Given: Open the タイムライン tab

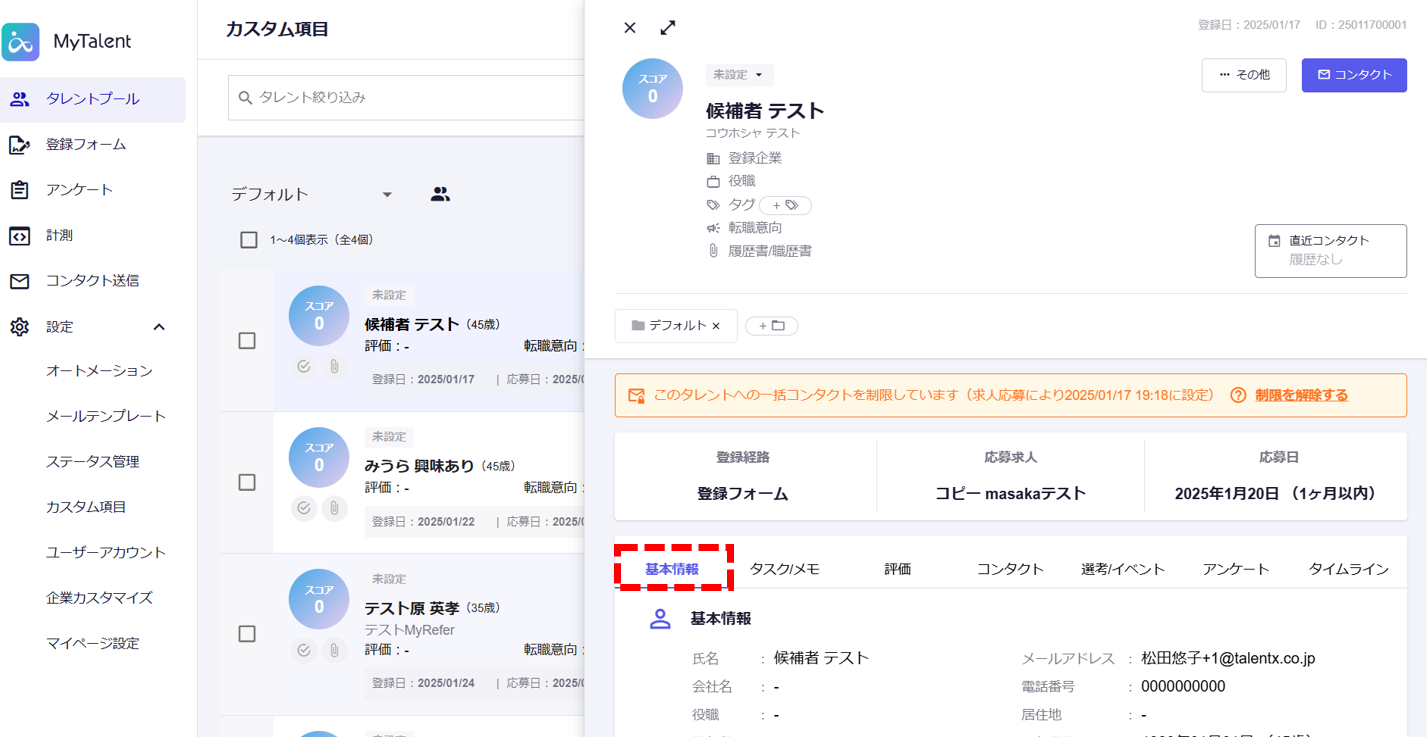Looking at the screenshot, I should 1348,569.
